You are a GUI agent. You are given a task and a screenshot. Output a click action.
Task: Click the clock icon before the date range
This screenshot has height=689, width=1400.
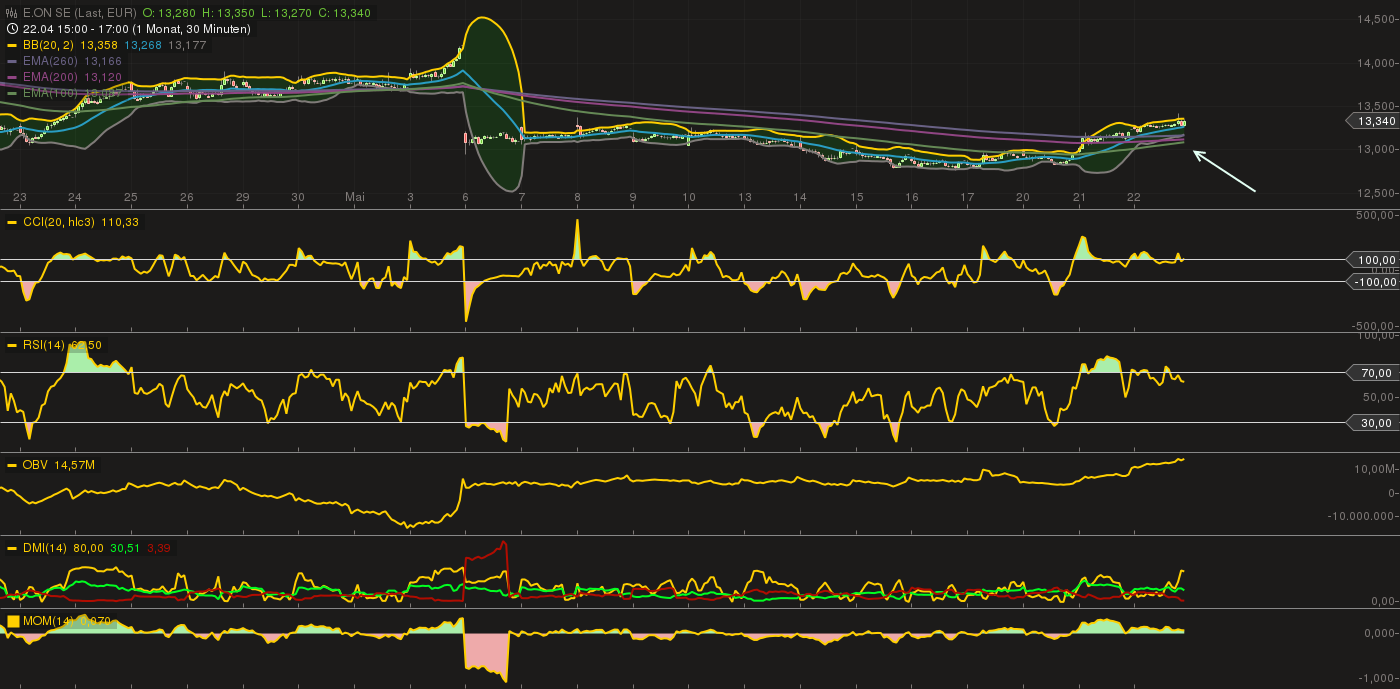(11, 29)
